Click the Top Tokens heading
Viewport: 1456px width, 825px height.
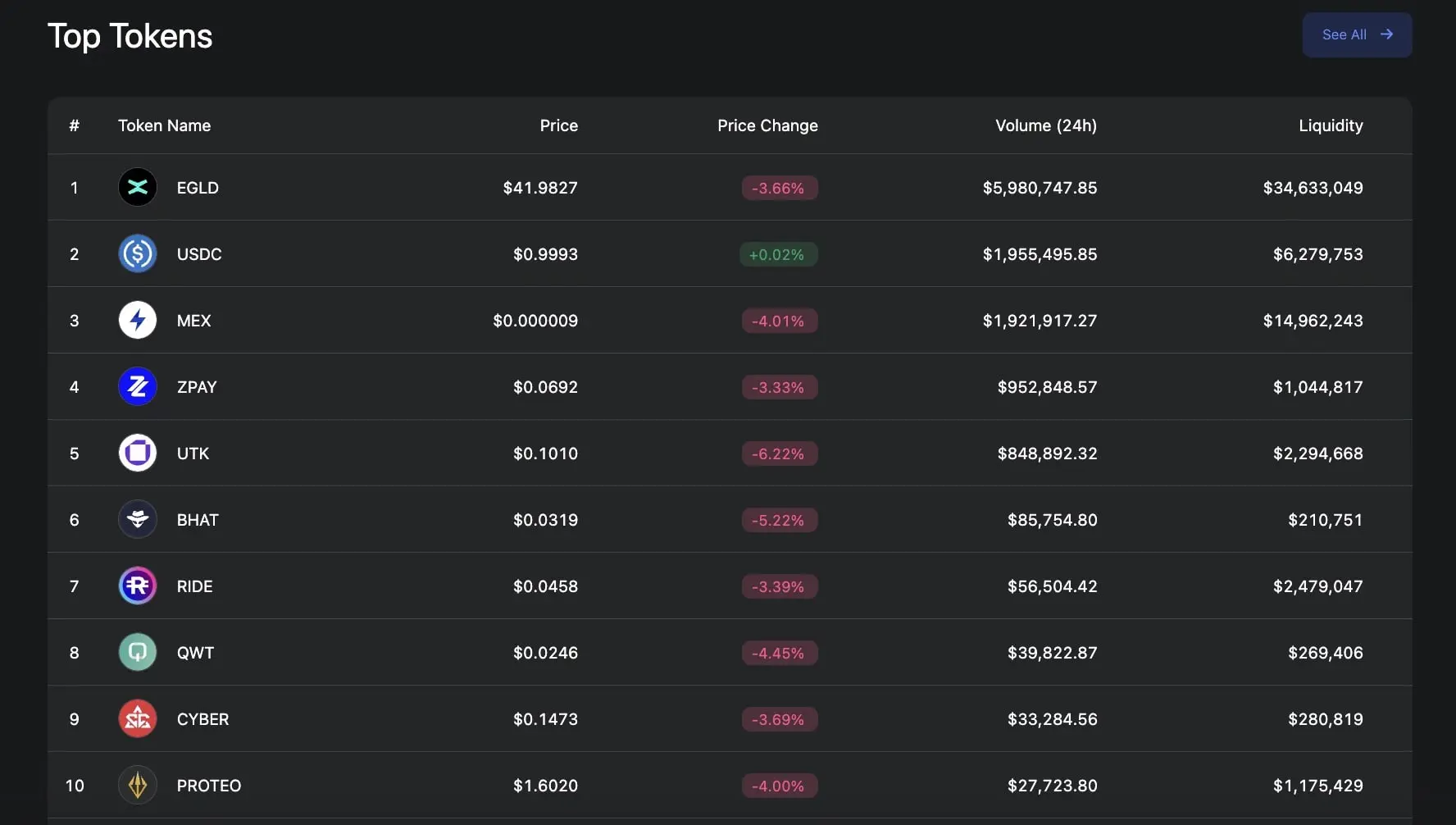[x=130, y=36]
